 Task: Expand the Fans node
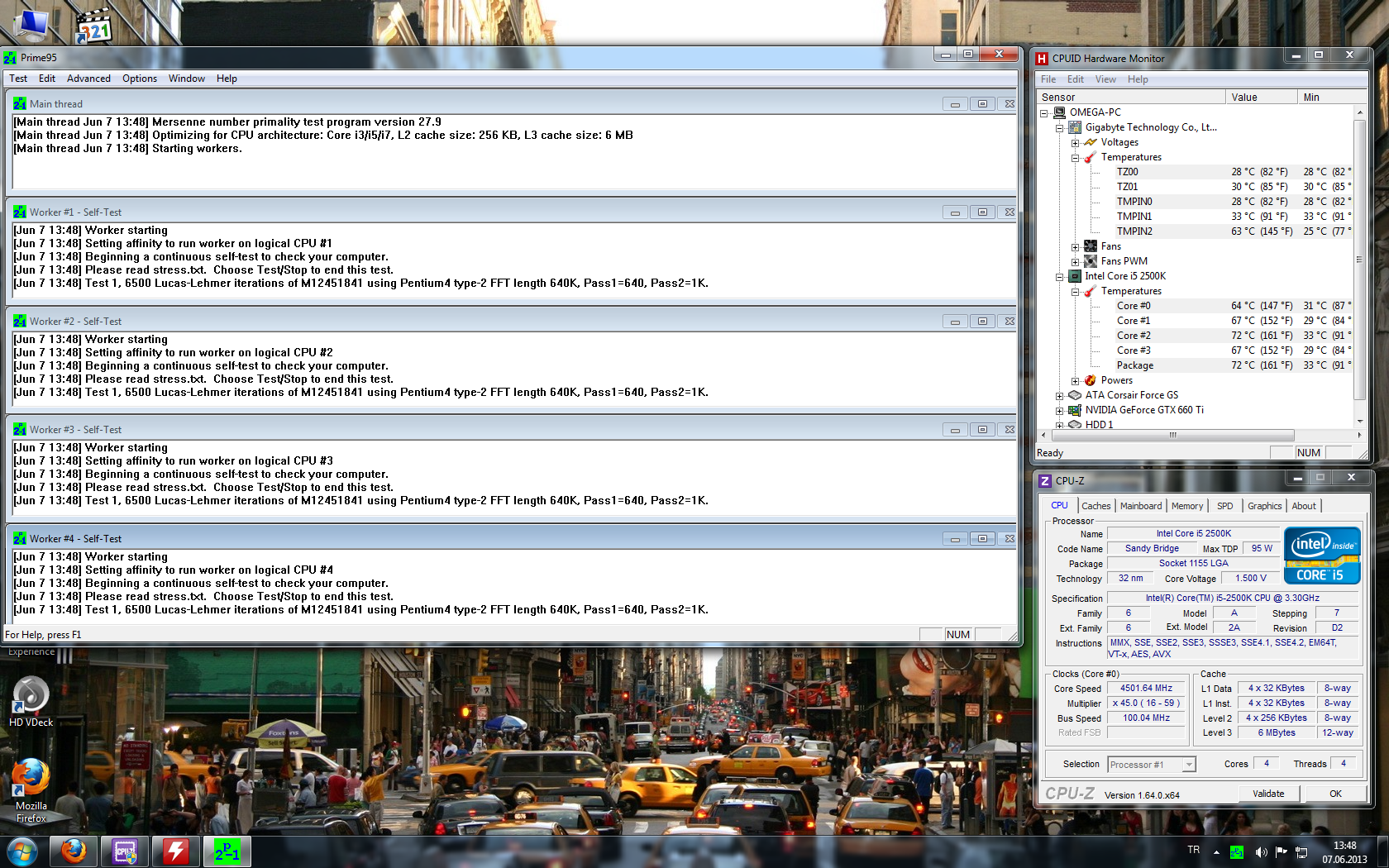1076,247
